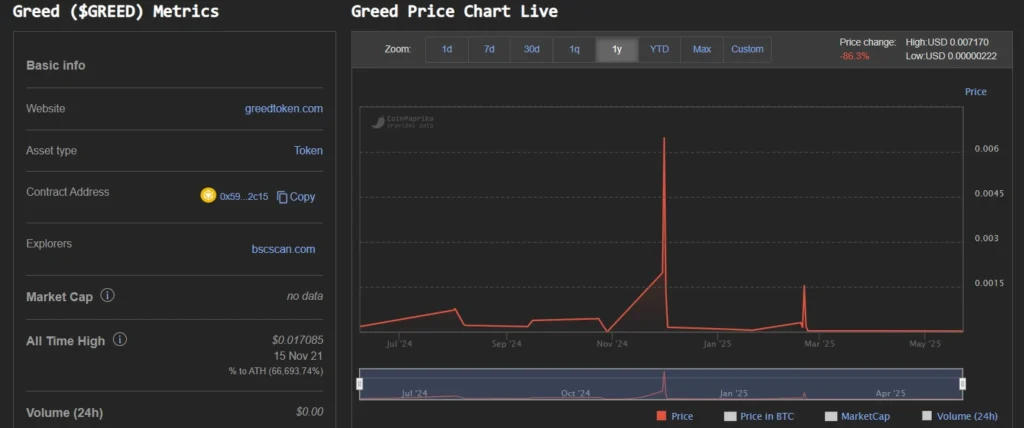Click the copy icon next to the contract address
The height and width of the screenshot is (428, 1024).
click(x=282, y=197)
